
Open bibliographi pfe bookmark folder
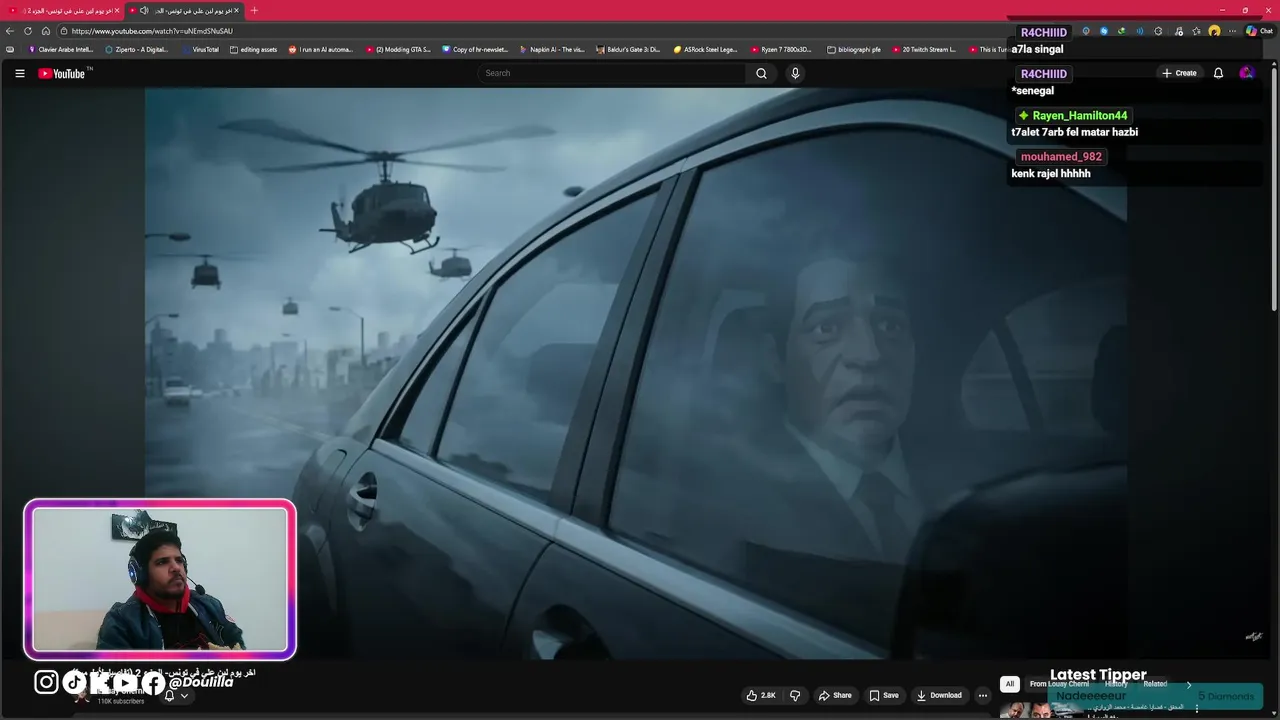click(854, 49)
